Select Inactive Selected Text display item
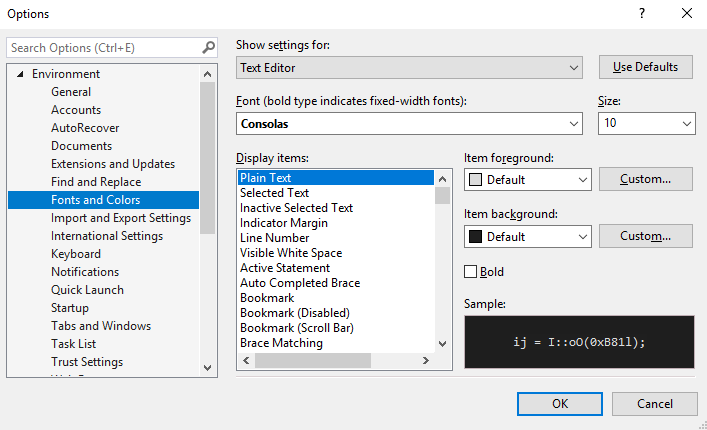707x430 pixels. click(296, 208)
